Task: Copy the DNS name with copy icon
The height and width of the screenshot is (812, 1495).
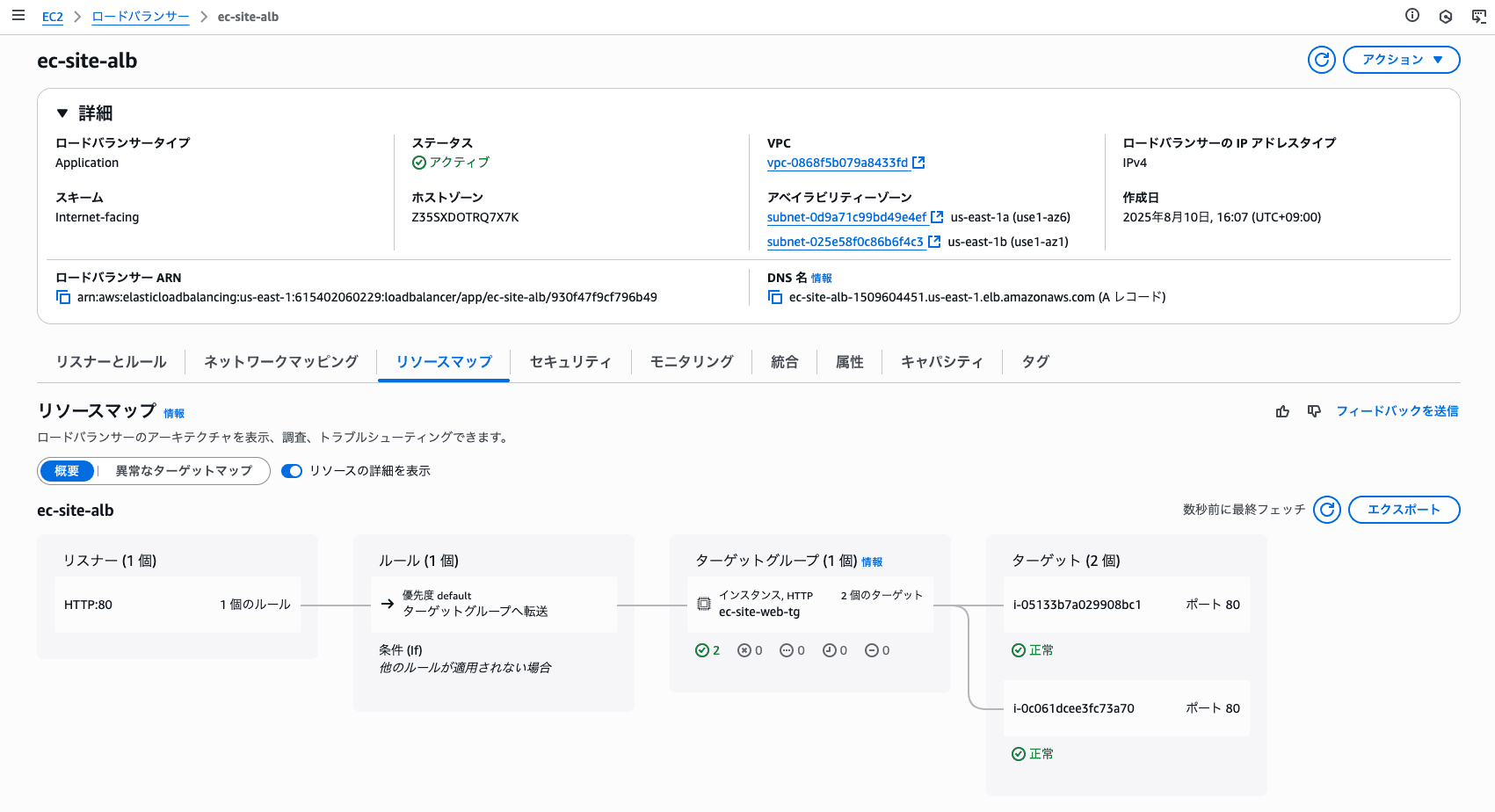Action: tap(774, 297)
